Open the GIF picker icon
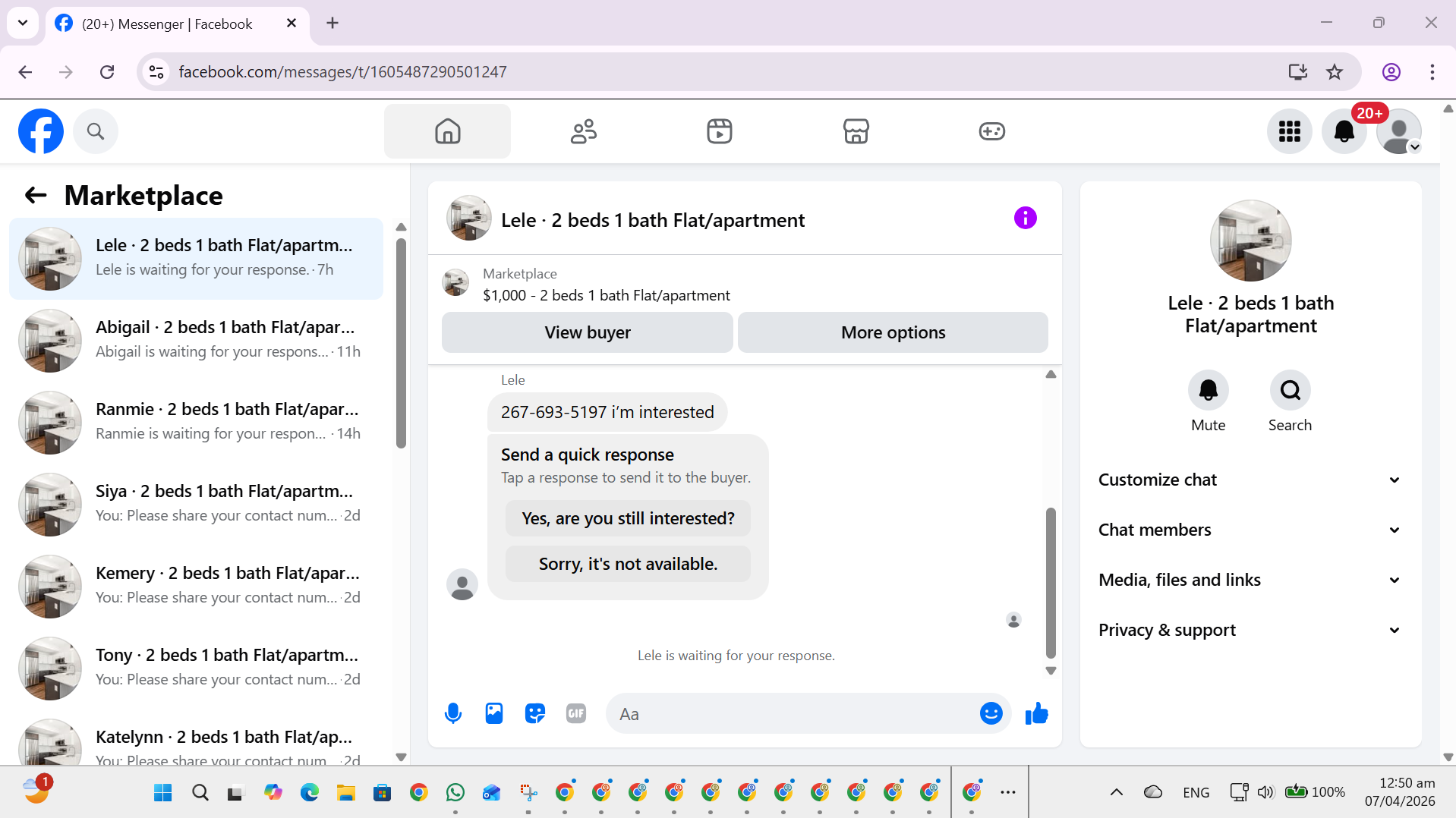Screen dimensions: 1456x818 click(576, 713)
